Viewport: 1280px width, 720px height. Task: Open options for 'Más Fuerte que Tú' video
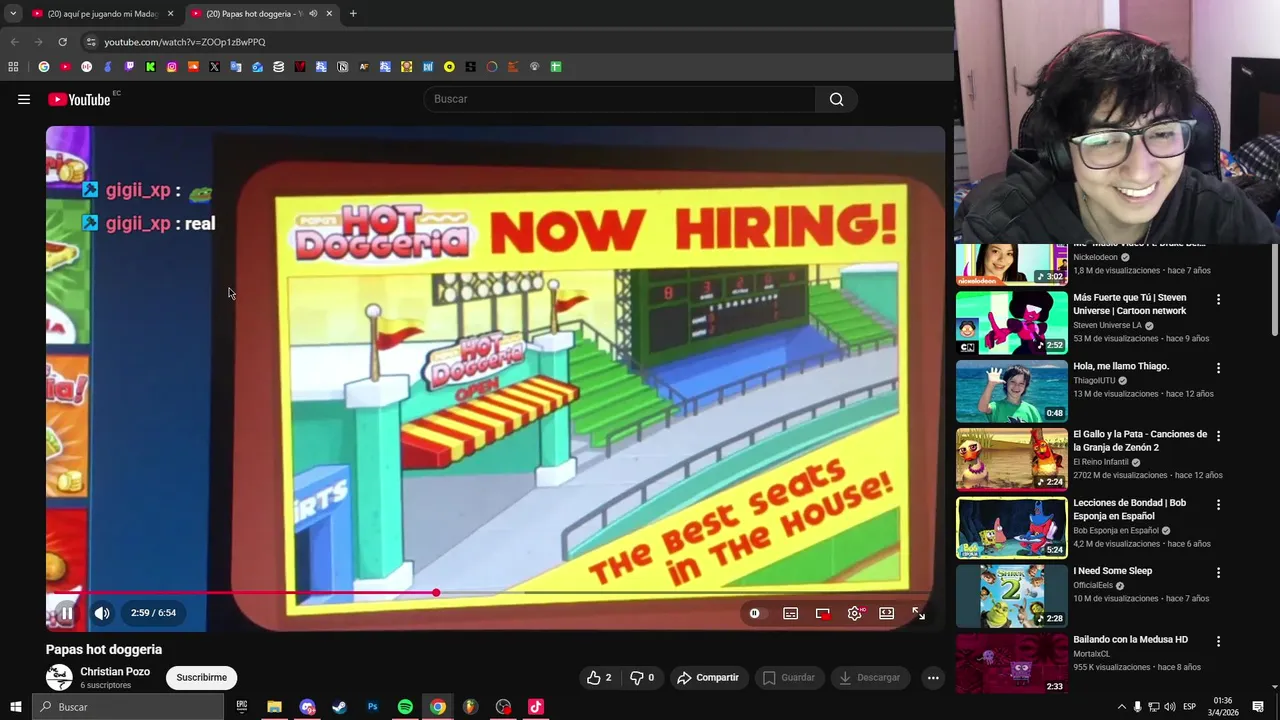(x=1218, y=299)
